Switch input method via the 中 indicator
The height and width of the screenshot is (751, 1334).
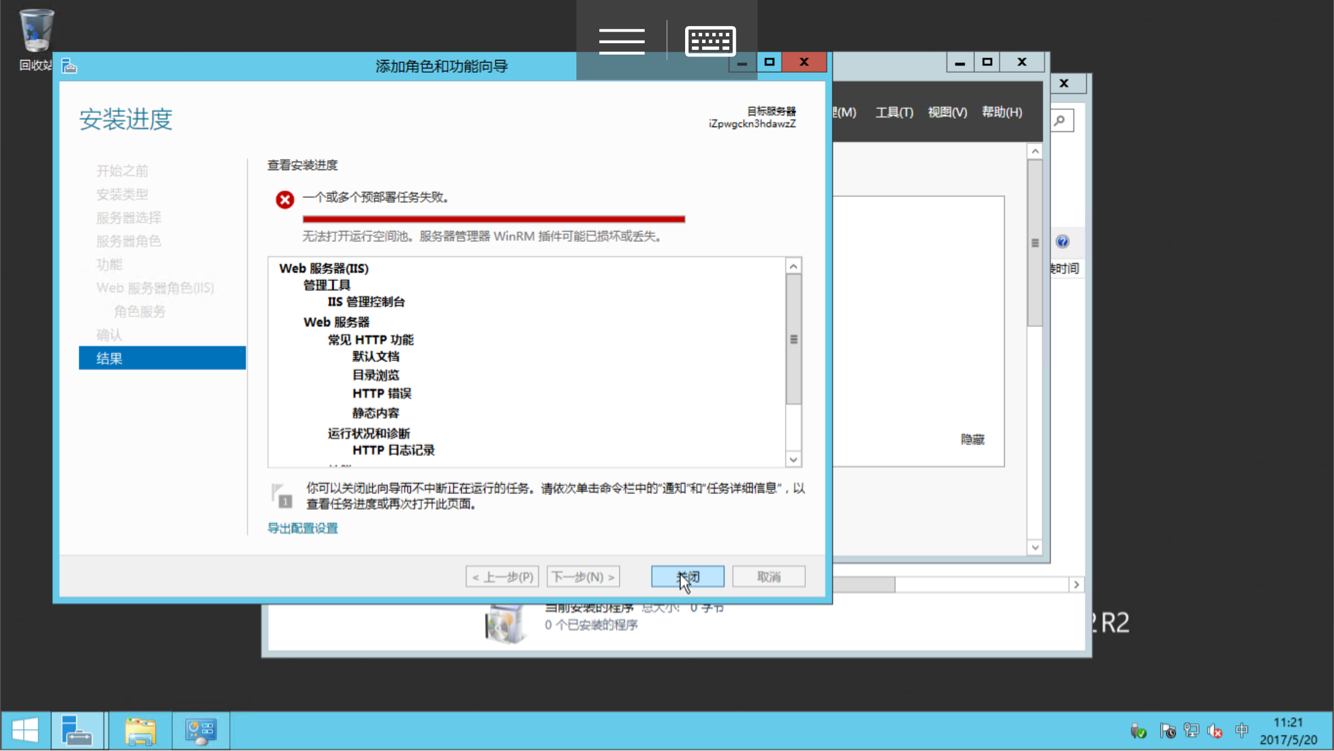[1241, 731]
